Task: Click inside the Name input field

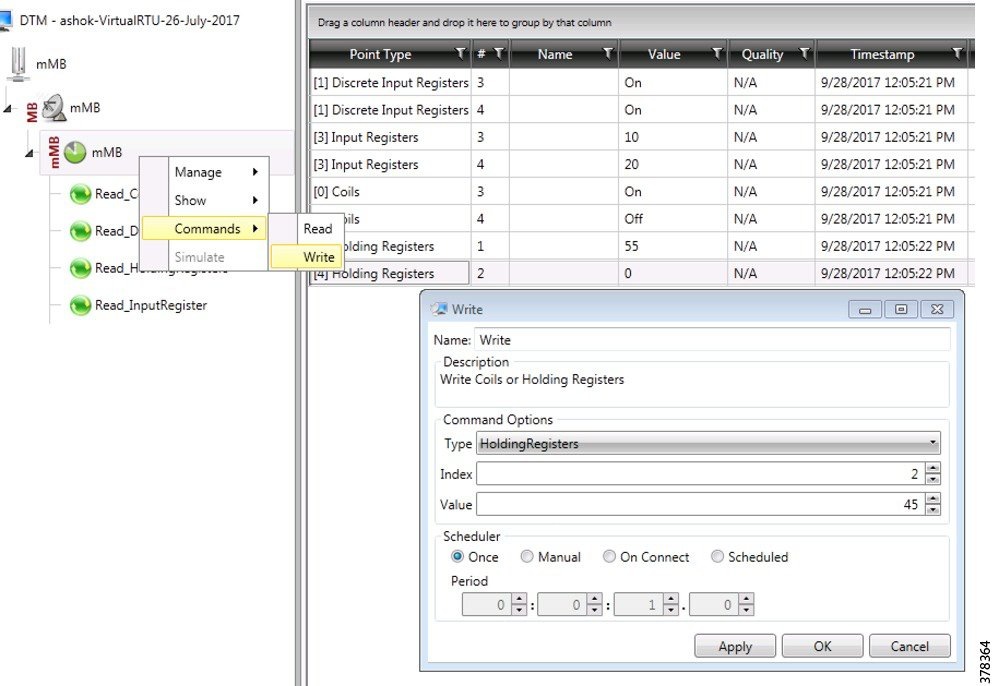Action: click(x=700, y=338)
